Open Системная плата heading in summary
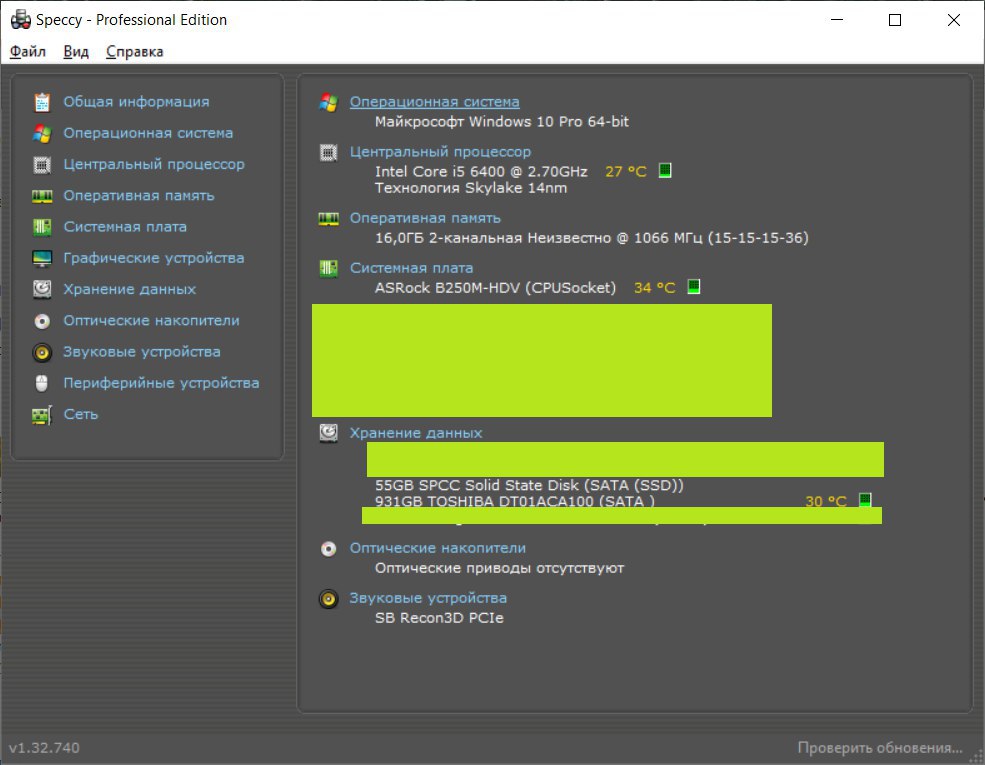This screenshot has width=985, height=765. coord(411,268)
